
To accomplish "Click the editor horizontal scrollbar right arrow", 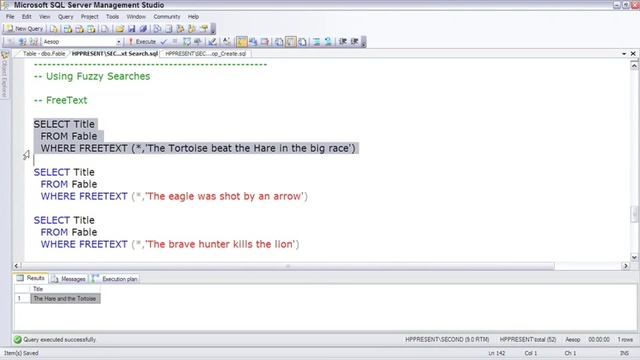I will tap(626, 266).
